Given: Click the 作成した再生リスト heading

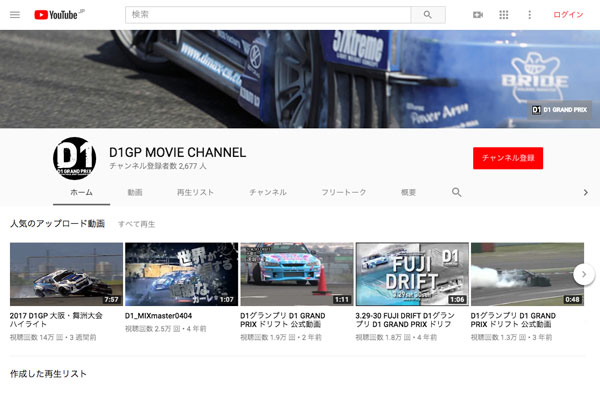Looking at the screenshot, I should tap(48, 374).
